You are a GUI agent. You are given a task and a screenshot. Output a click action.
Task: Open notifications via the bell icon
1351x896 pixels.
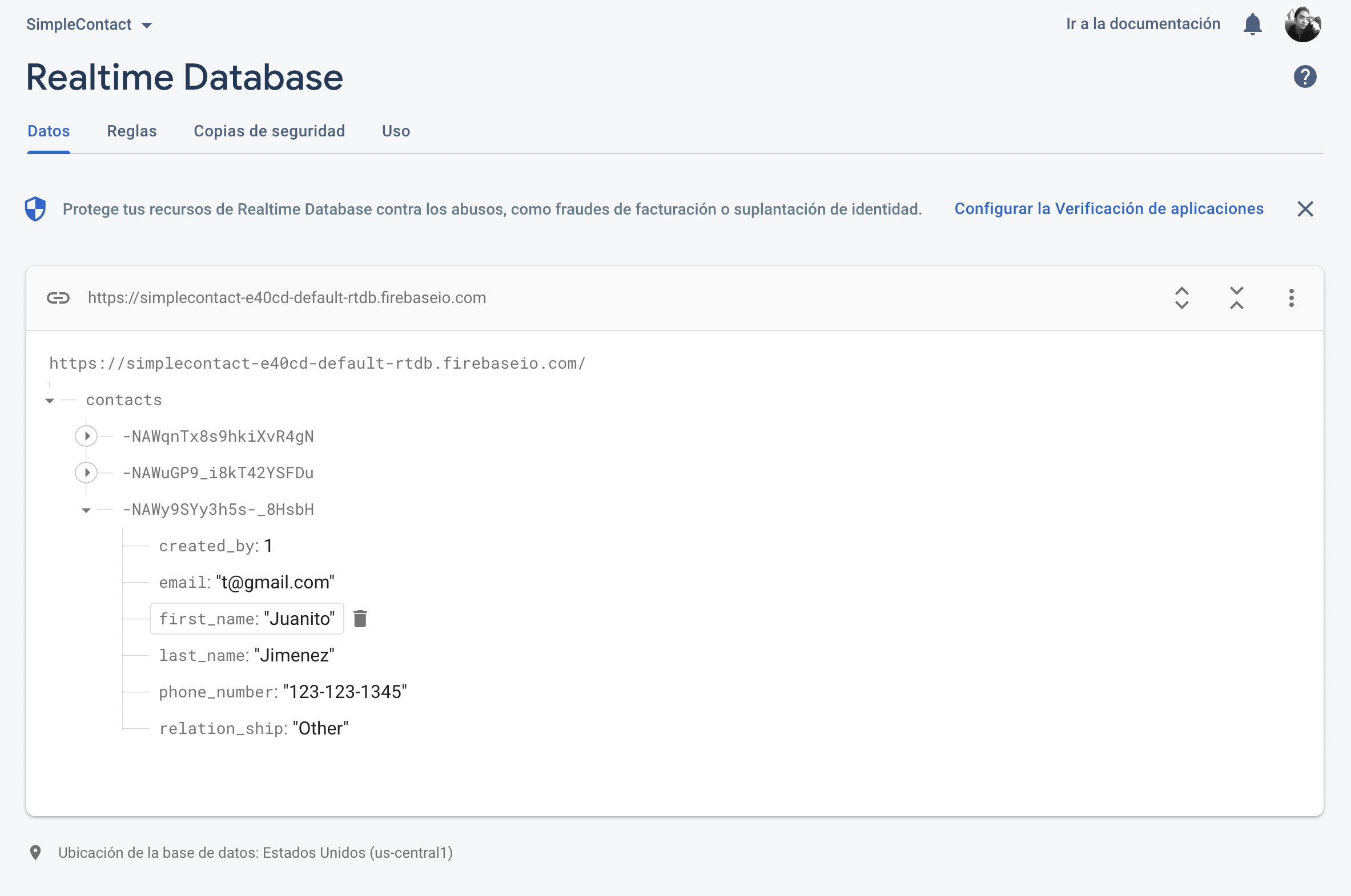coord(1252,24)
